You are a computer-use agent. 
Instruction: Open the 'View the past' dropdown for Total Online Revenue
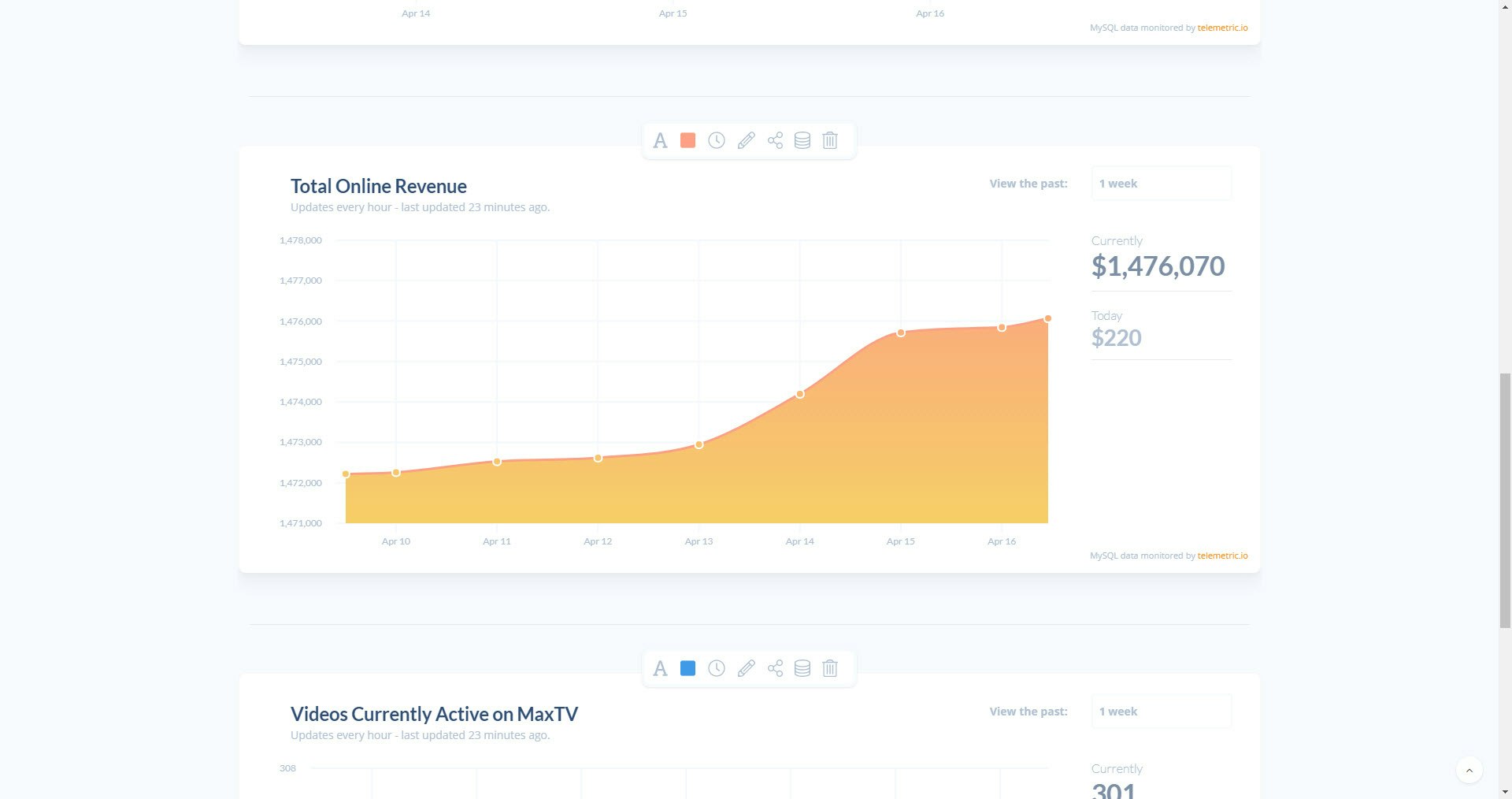click(1161, 183)
